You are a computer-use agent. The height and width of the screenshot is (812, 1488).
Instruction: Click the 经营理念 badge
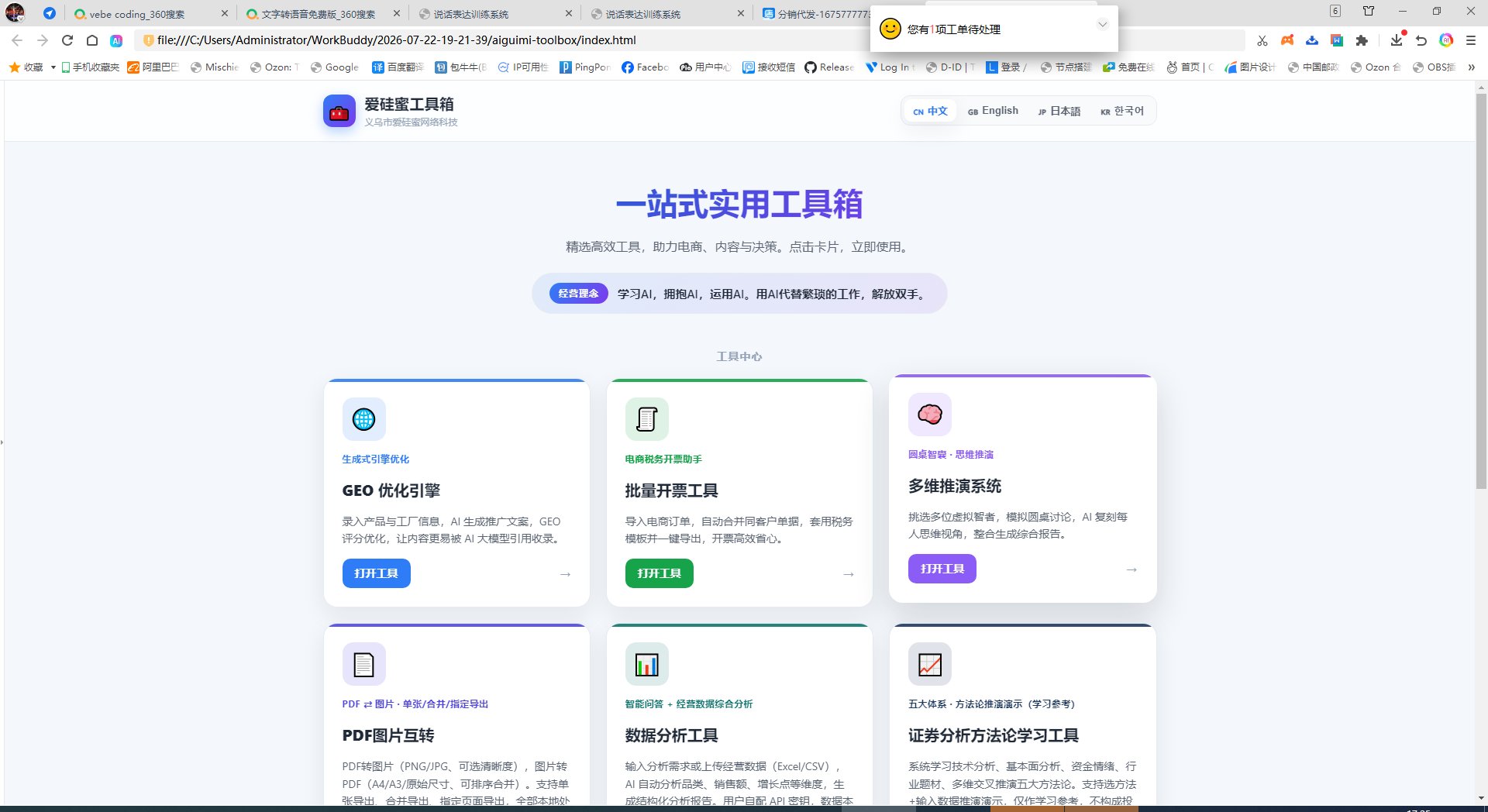pyautogui.click(x=578, y=294)
